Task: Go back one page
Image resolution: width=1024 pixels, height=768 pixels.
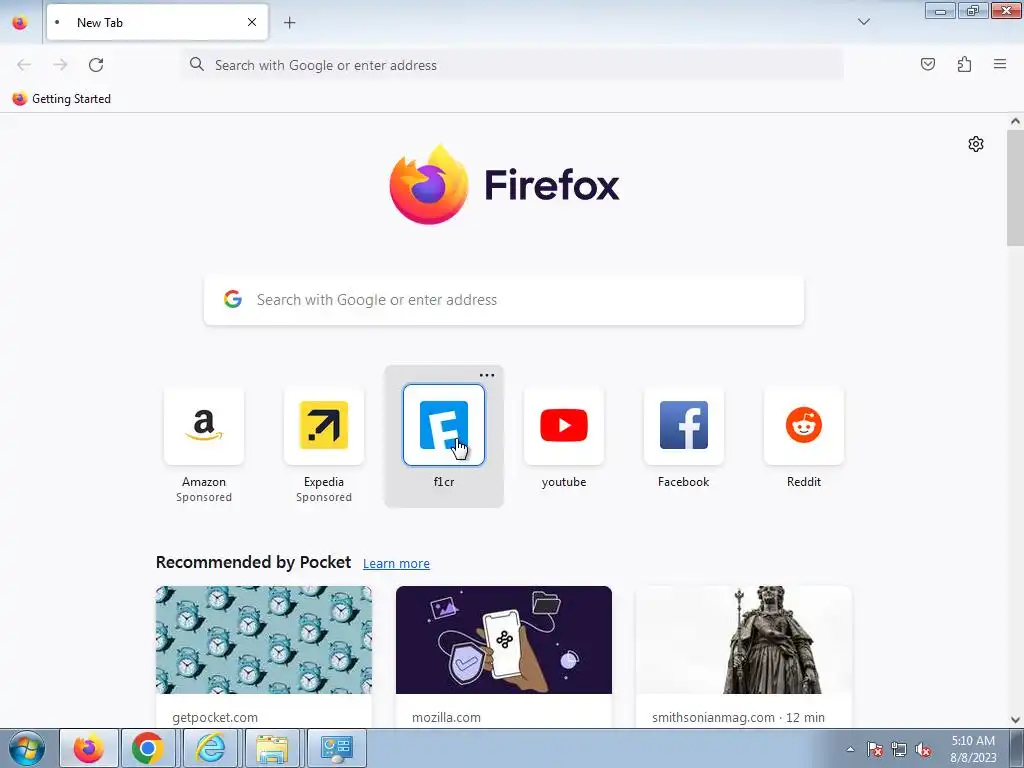Action: 24,65
